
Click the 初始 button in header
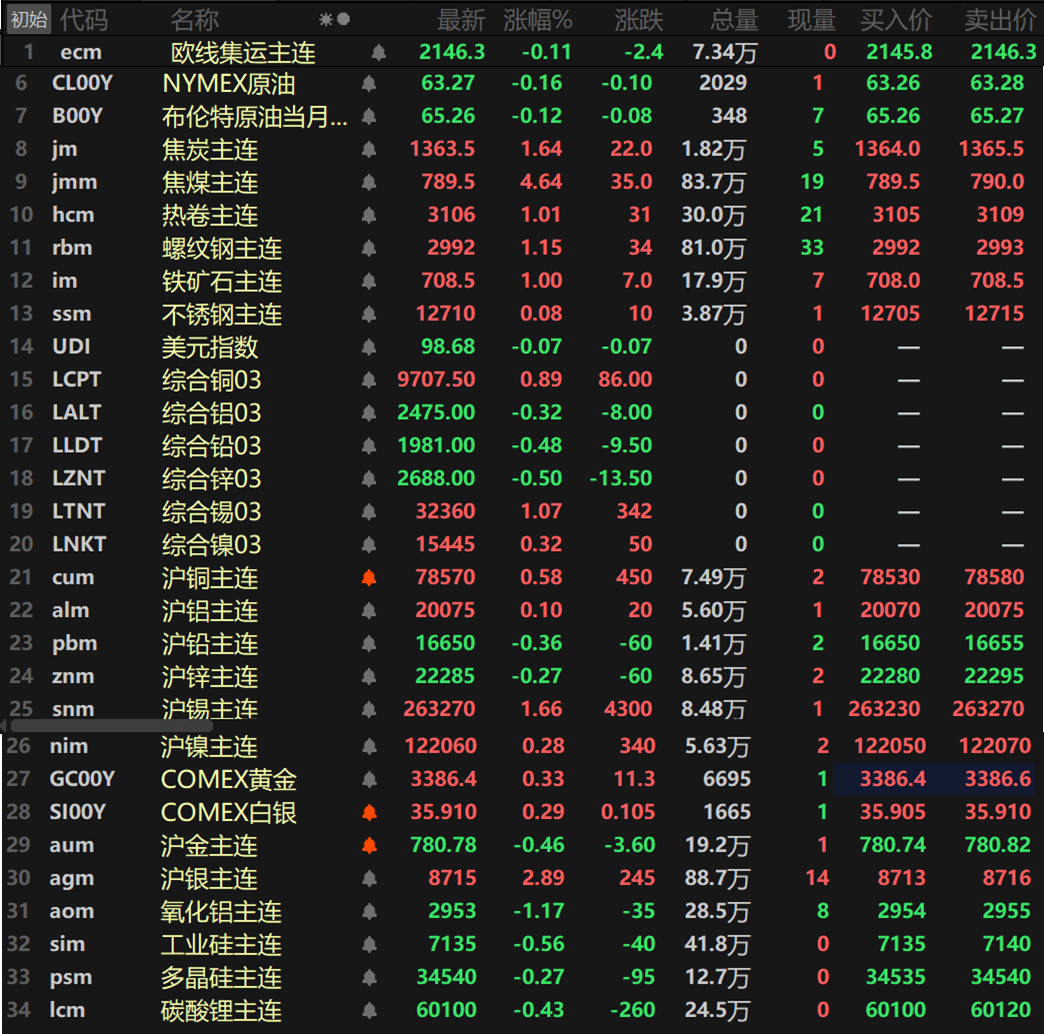coord(29,19)
